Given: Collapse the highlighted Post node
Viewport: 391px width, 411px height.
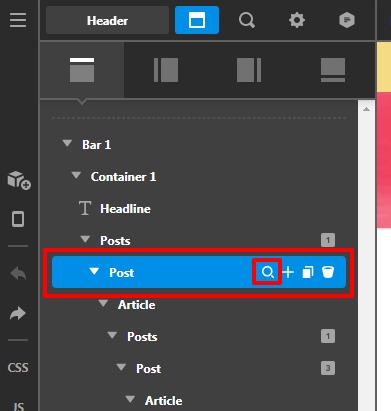Looking at the screenshot, I should [94, 271].
